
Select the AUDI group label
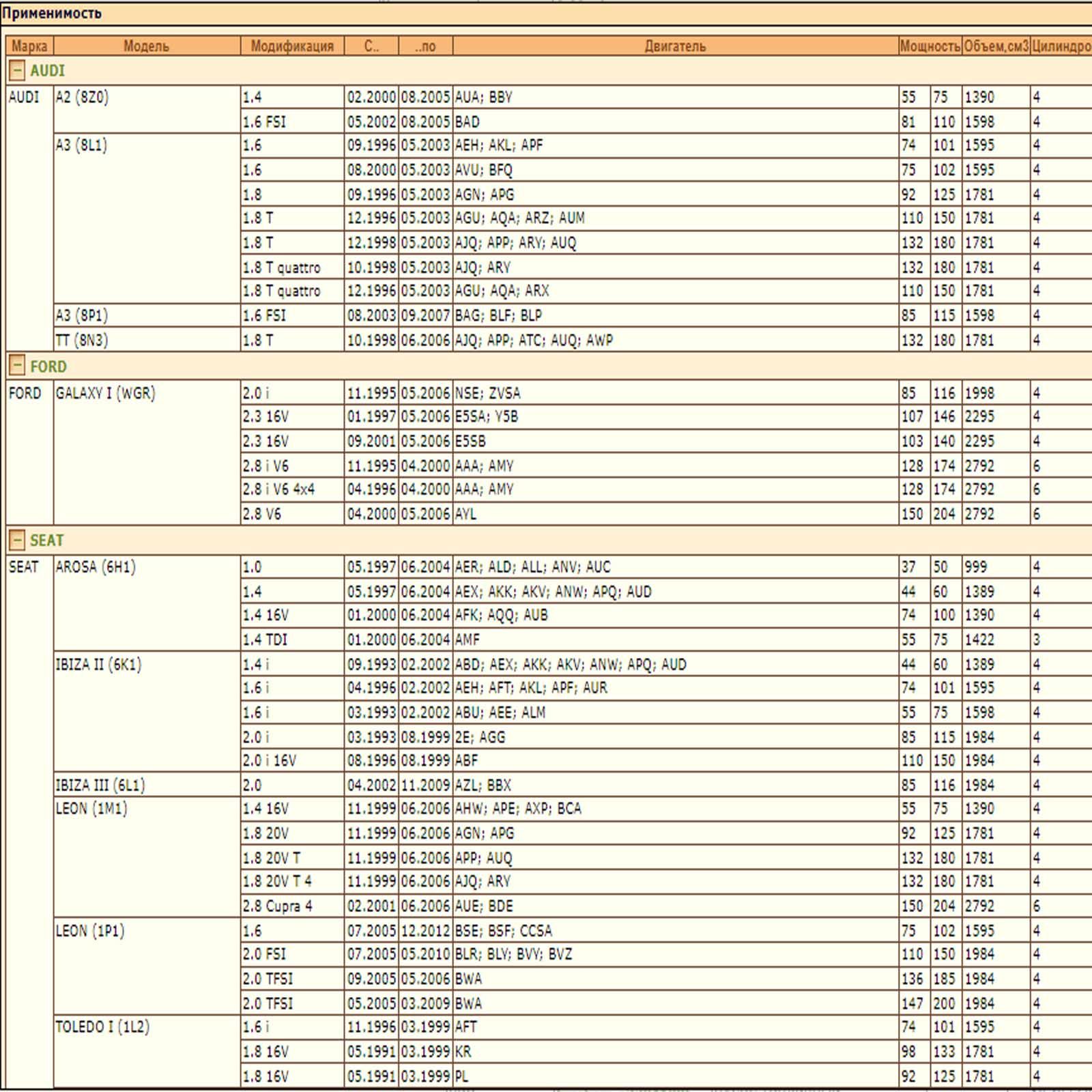coord(48,70)
